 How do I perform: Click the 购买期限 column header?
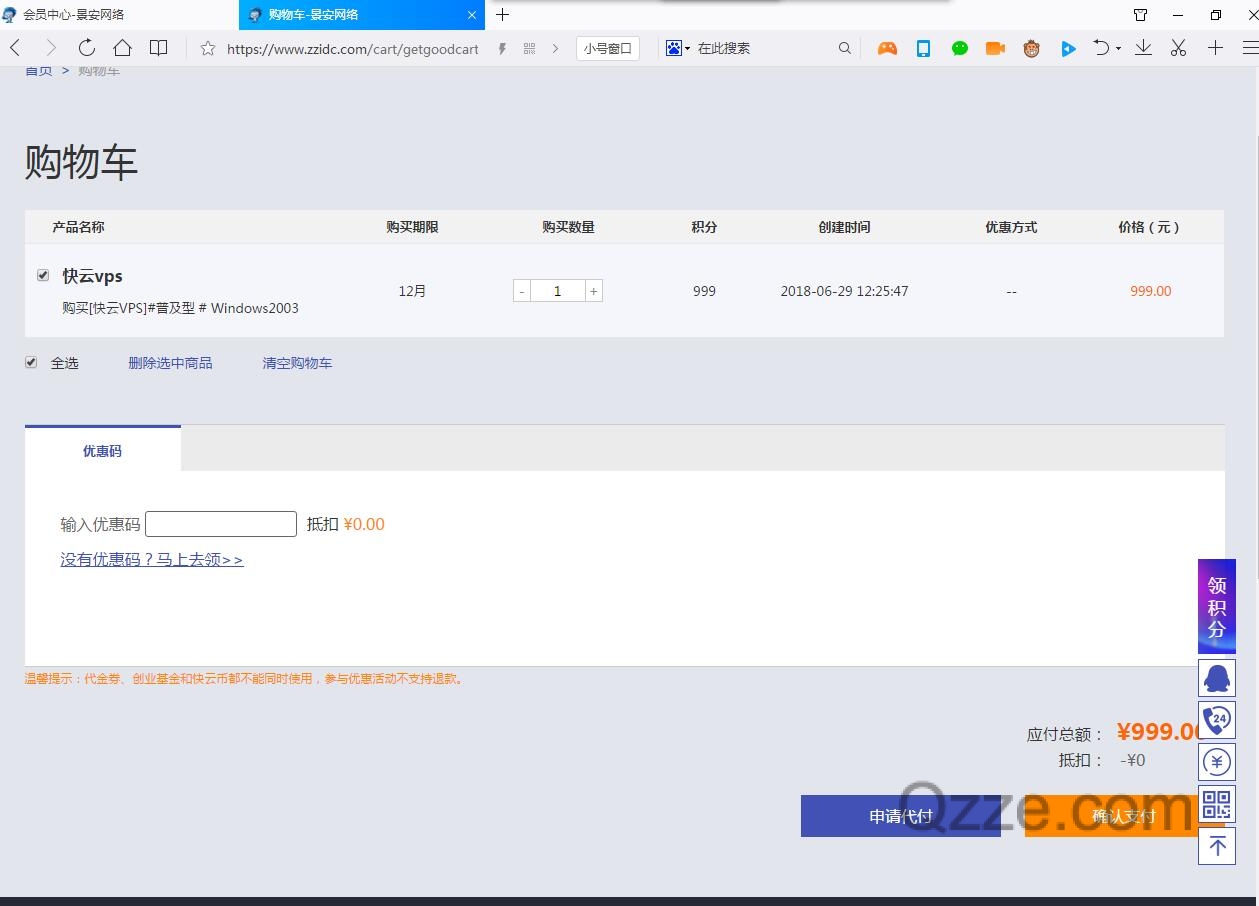(x=412, y=227)
